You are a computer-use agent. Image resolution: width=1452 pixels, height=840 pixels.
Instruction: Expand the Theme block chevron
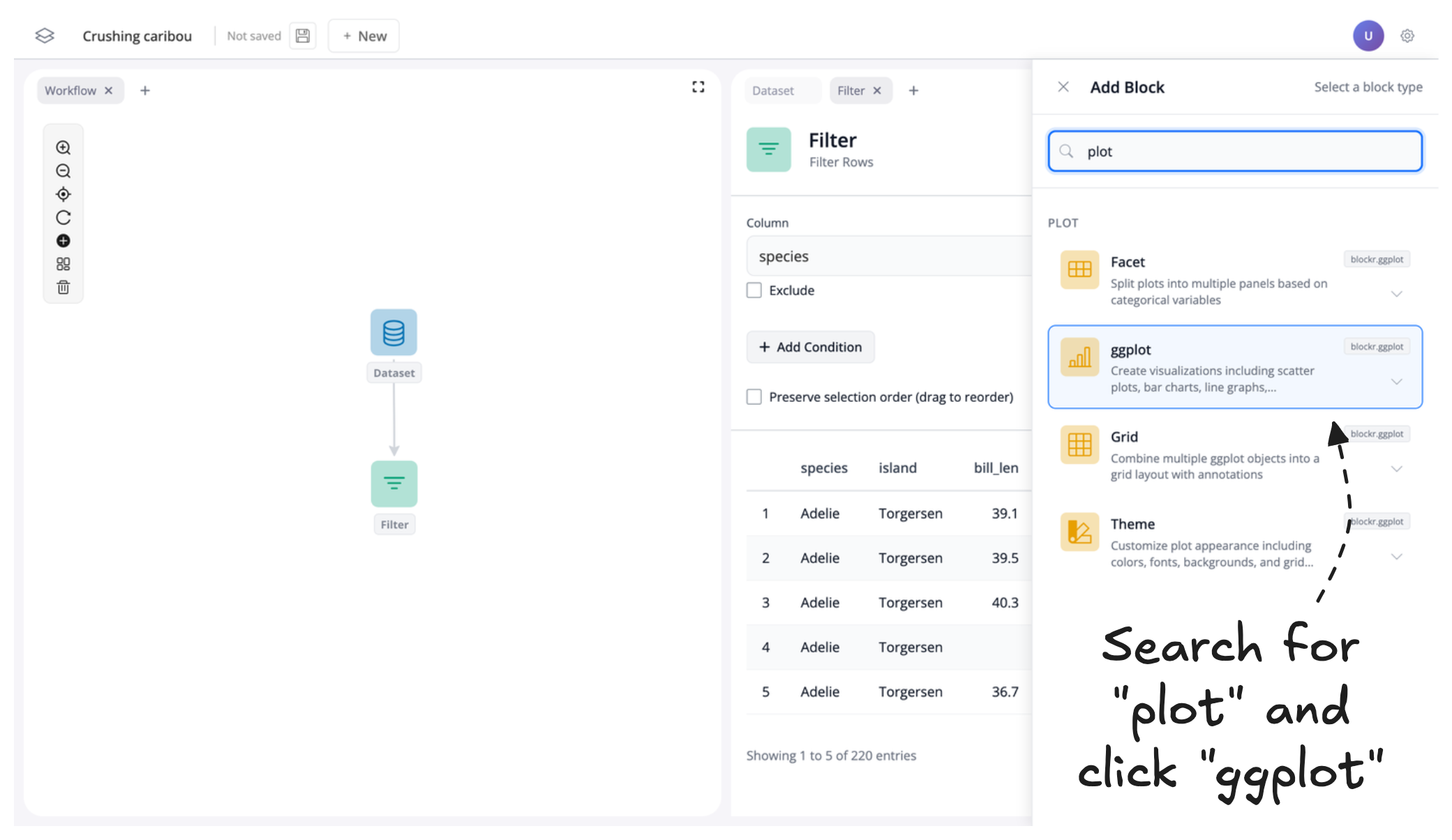(1396, 557)
